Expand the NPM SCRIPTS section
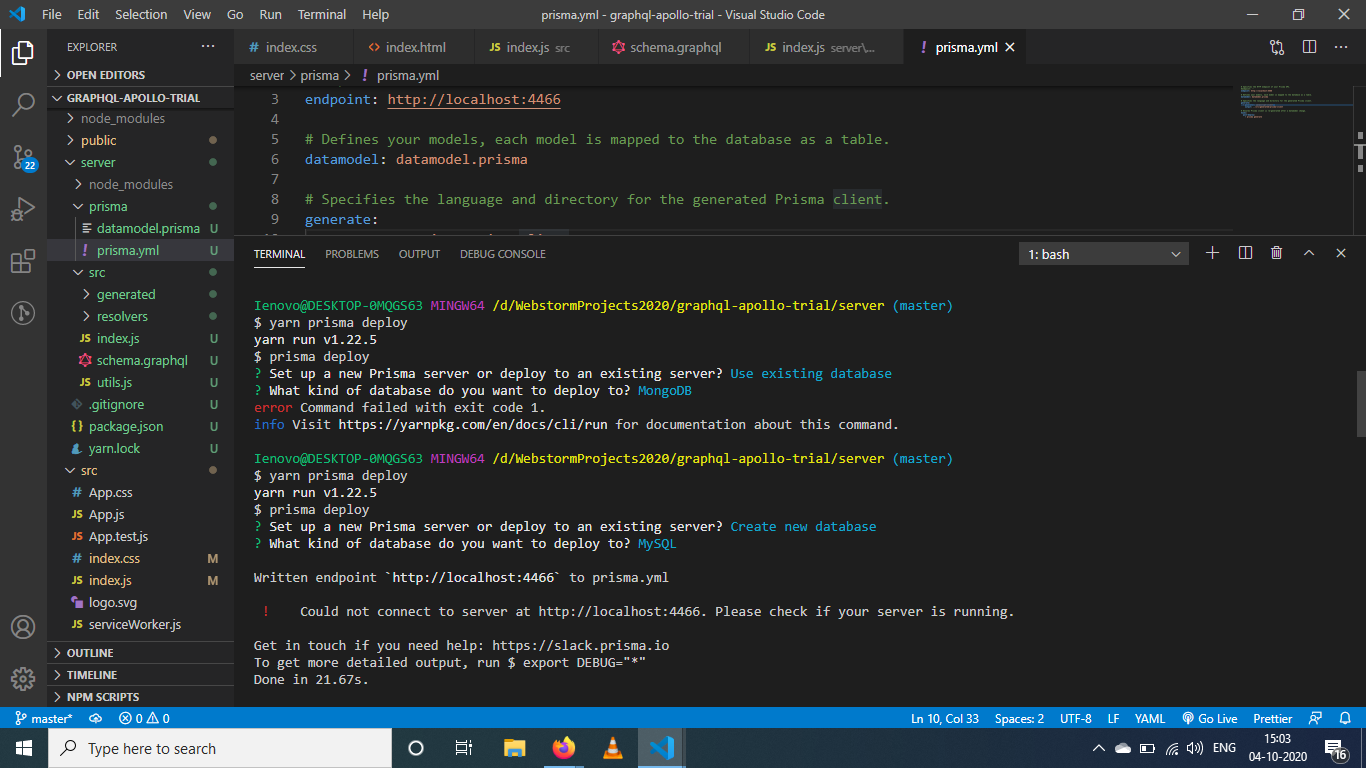Screen dimensions: 1366x768 coord(103,697)
